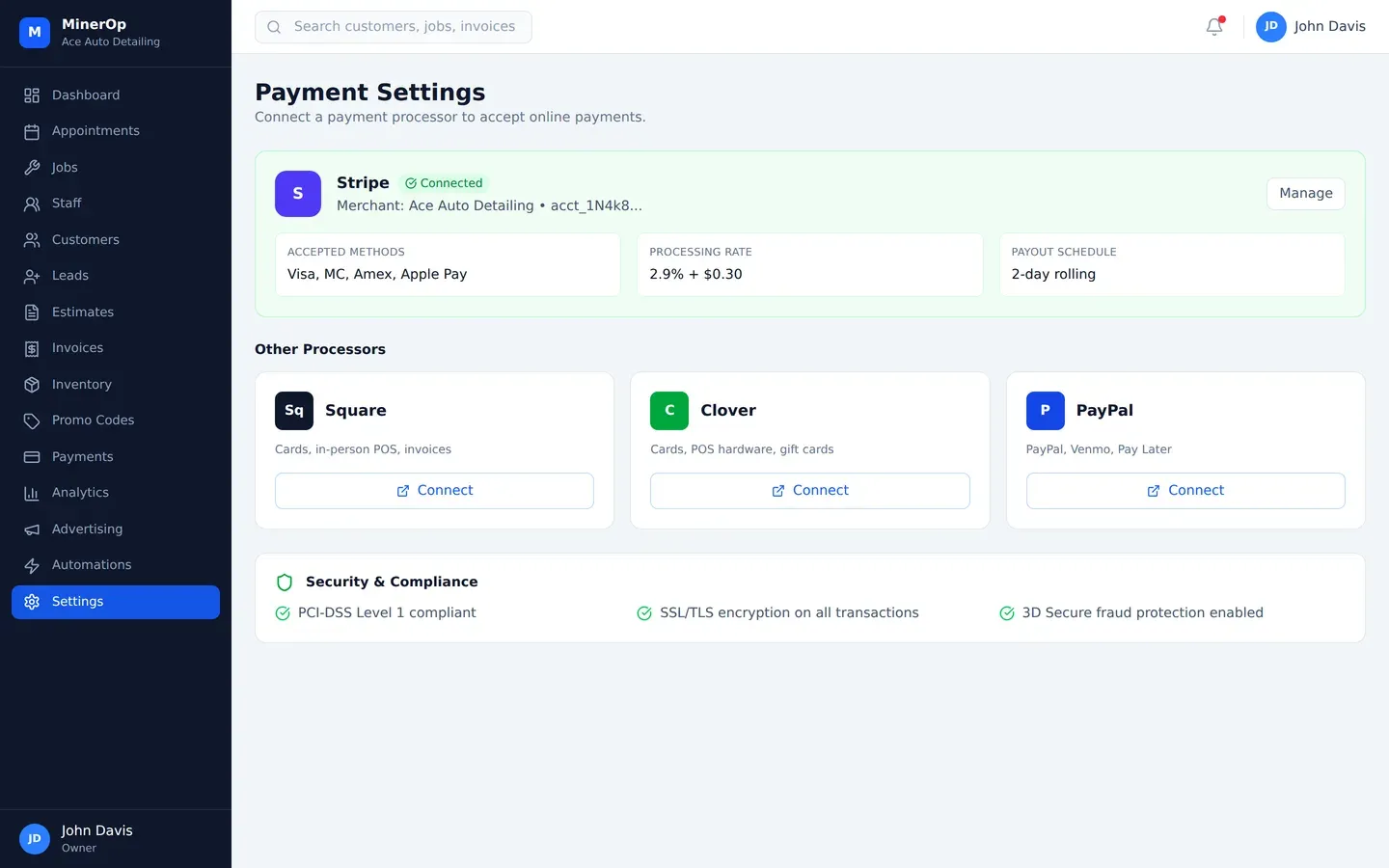Open Promo Codes in sidebar
The image size is (1389, 868).
pyautogui.click(x=93, y=420)
